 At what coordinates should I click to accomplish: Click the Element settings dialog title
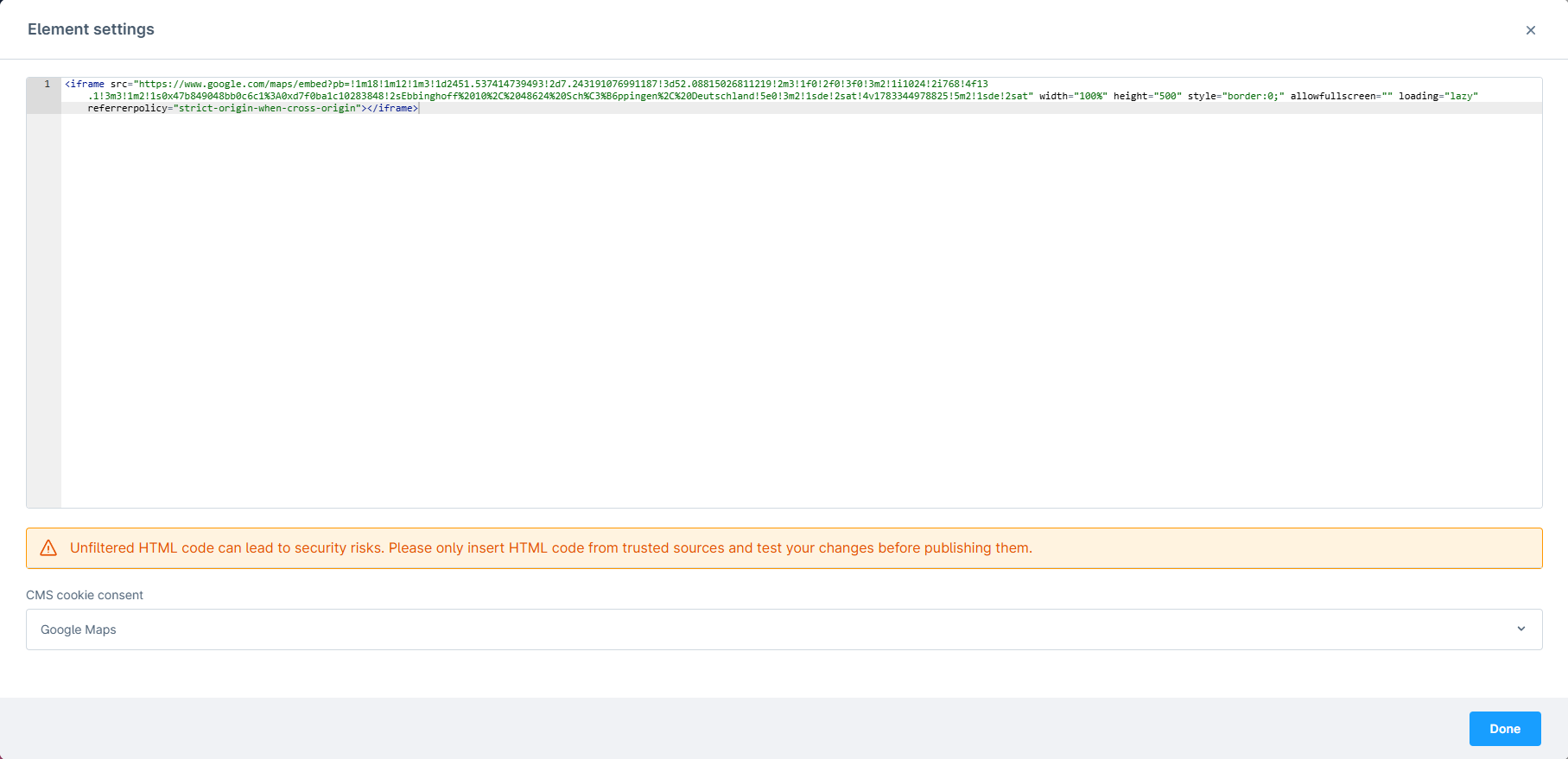pos(91,29)
